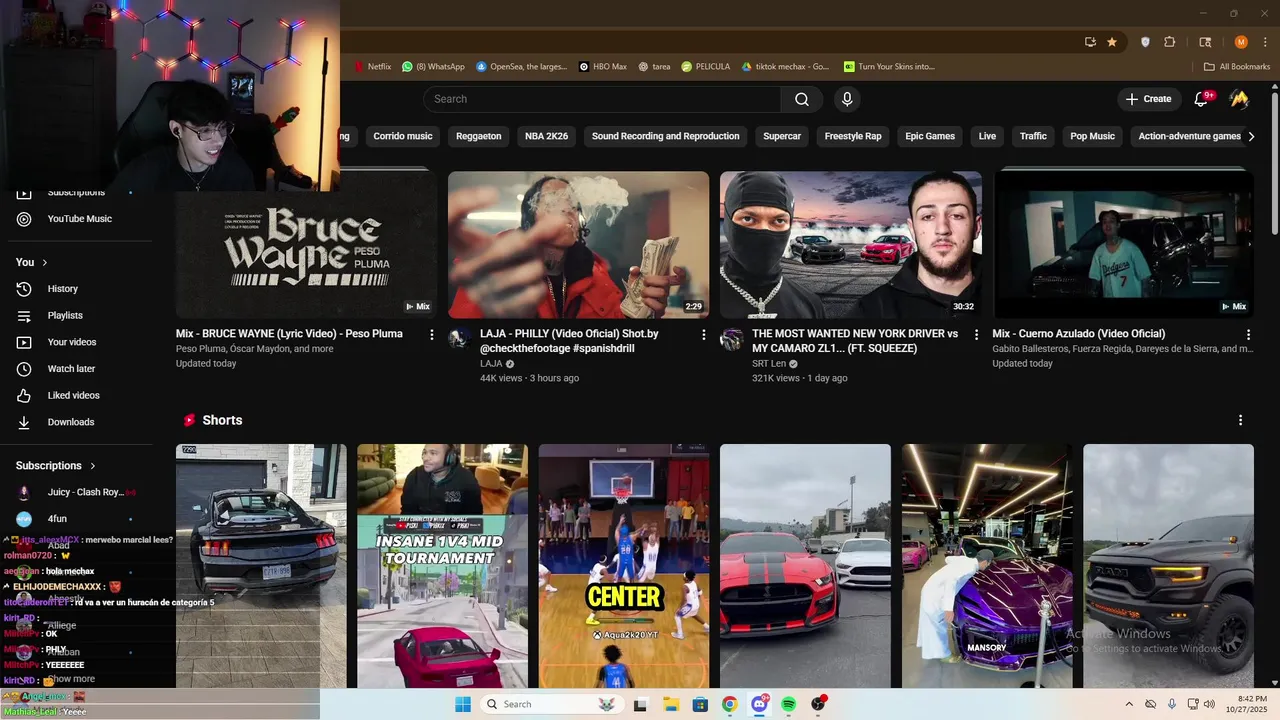Open more options for Bruce Wayne mix
Viewport: 1280px width, 720px height.
pyautogui.click(x=431, y=334)
